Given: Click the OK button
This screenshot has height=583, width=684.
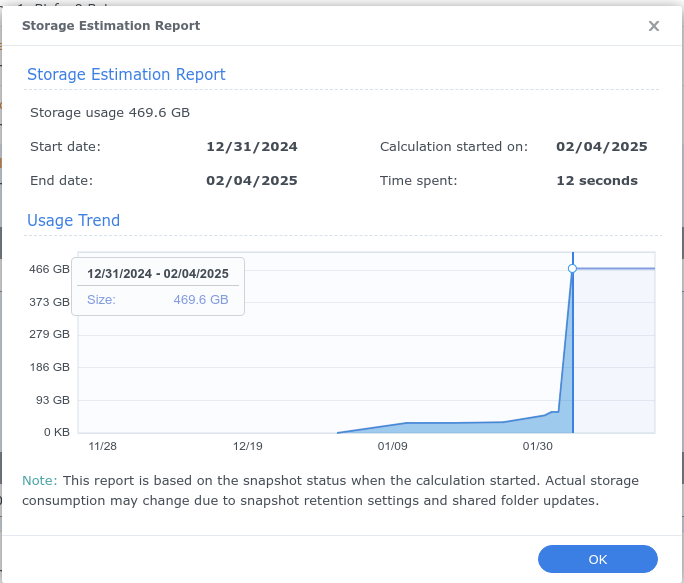Looking at the screenshot, I should point(598,559).
